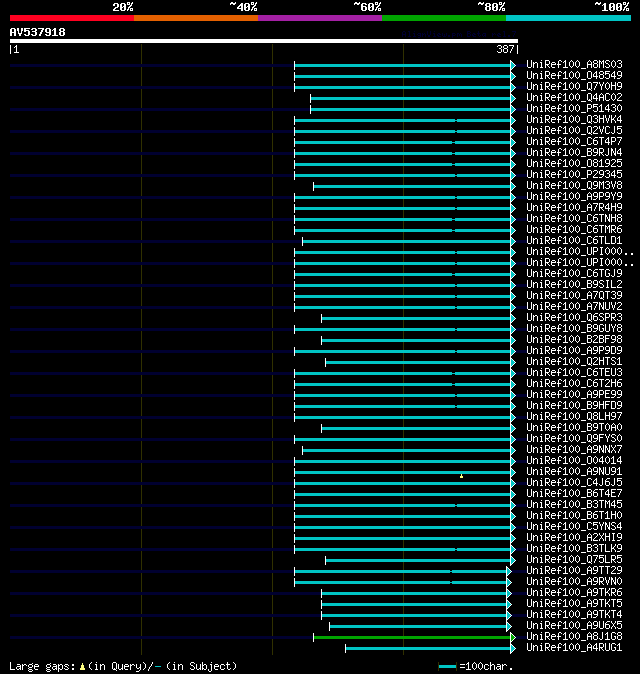Select label UniRef100_A9TT29
640x674 pixels.
point(574,571)
